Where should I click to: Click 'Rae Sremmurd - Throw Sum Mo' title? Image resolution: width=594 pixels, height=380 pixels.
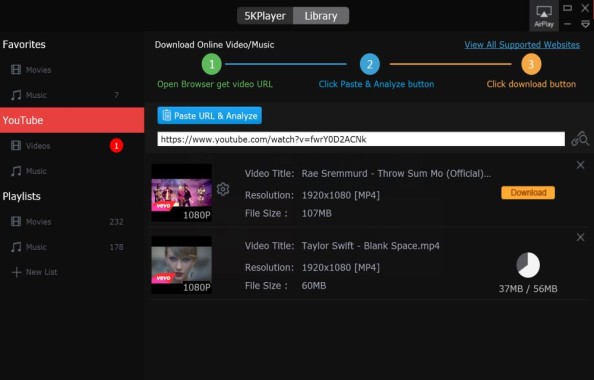click(396, 174)
